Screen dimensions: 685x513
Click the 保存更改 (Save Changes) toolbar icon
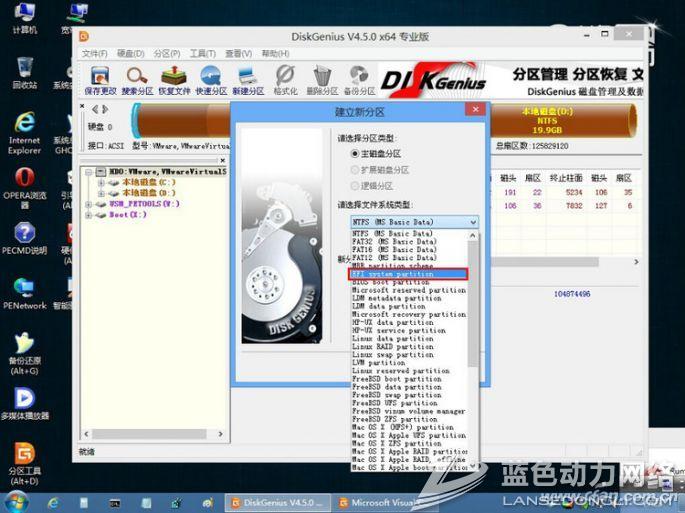(100, 77)
